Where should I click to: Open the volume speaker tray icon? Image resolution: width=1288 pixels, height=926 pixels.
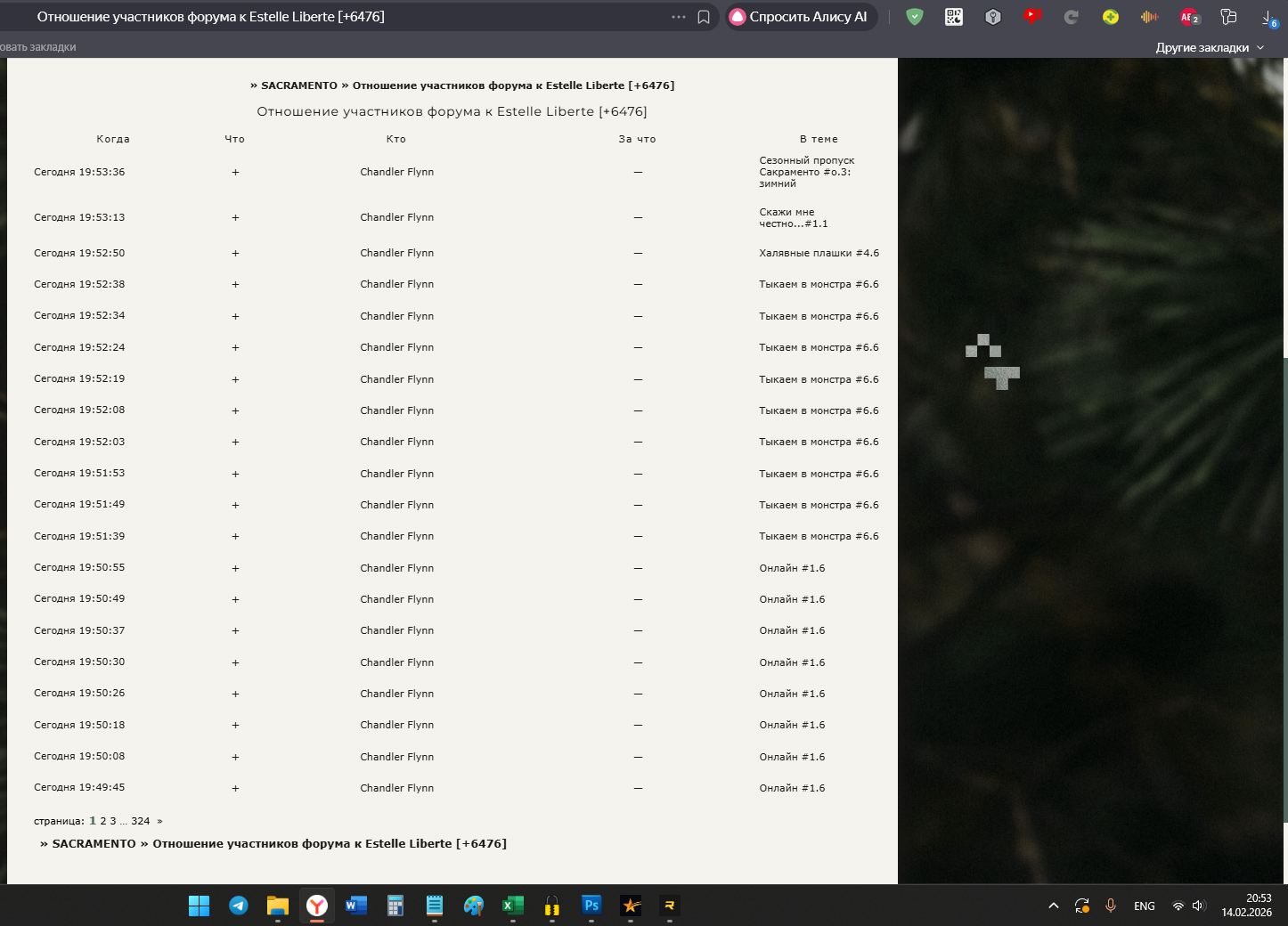tap(1199, 906)
